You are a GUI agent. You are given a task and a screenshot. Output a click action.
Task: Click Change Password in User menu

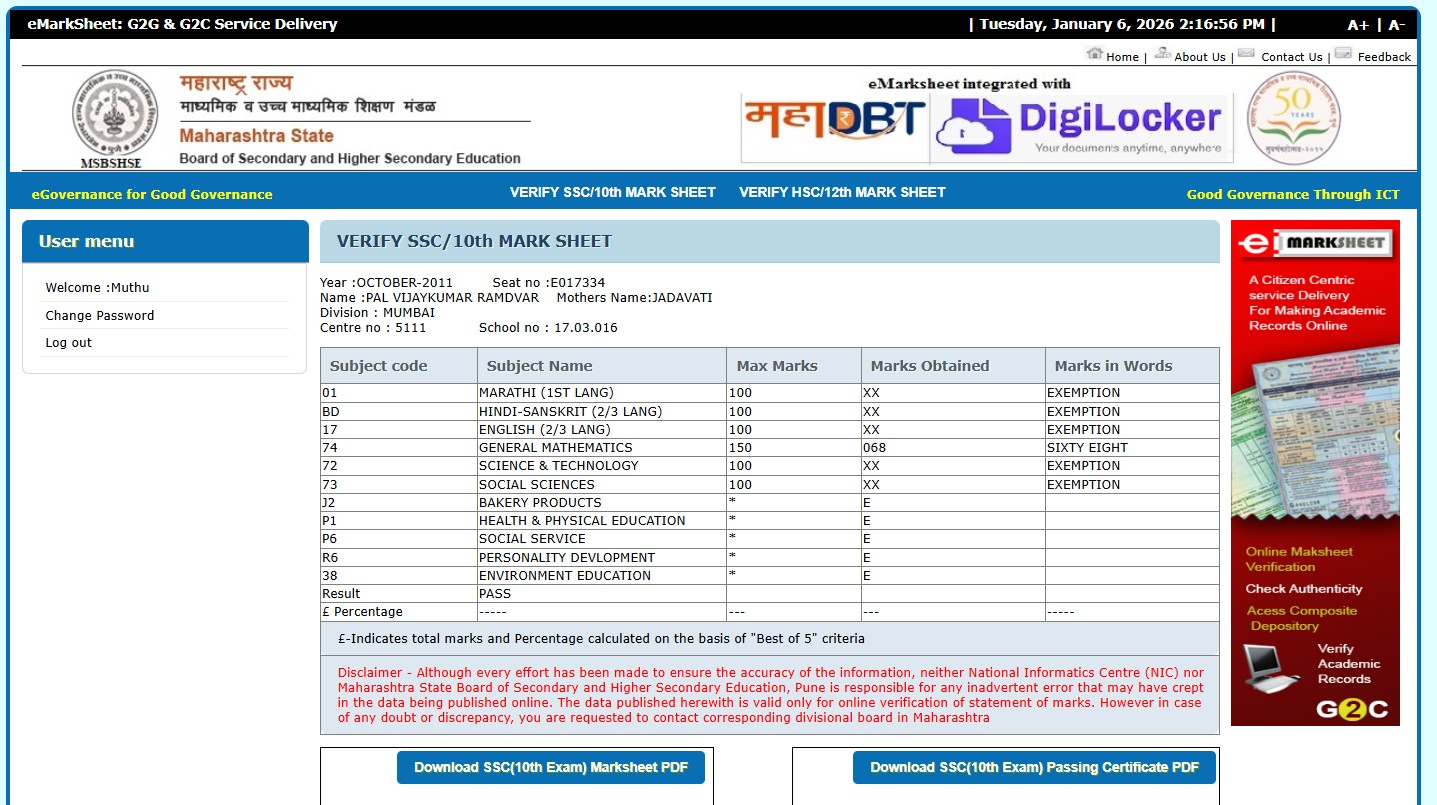pyautogui.click(x=100, y=315)
